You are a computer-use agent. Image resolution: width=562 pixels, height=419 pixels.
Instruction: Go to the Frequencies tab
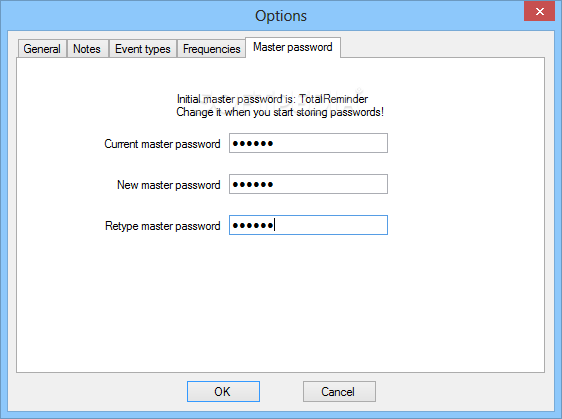tap(211, 48)
